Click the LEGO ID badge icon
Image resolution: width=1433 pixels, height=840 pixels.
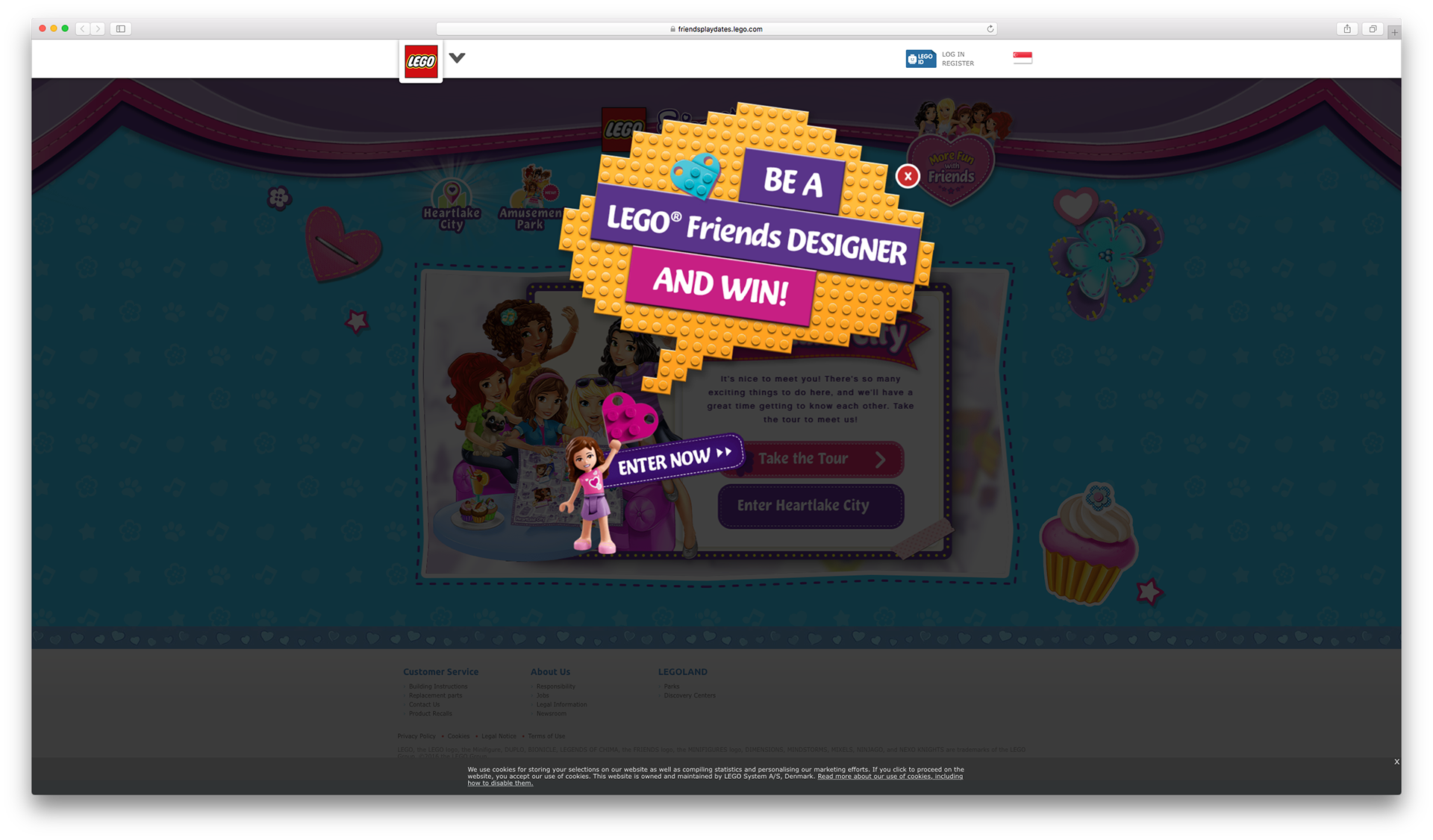[920, 59]
